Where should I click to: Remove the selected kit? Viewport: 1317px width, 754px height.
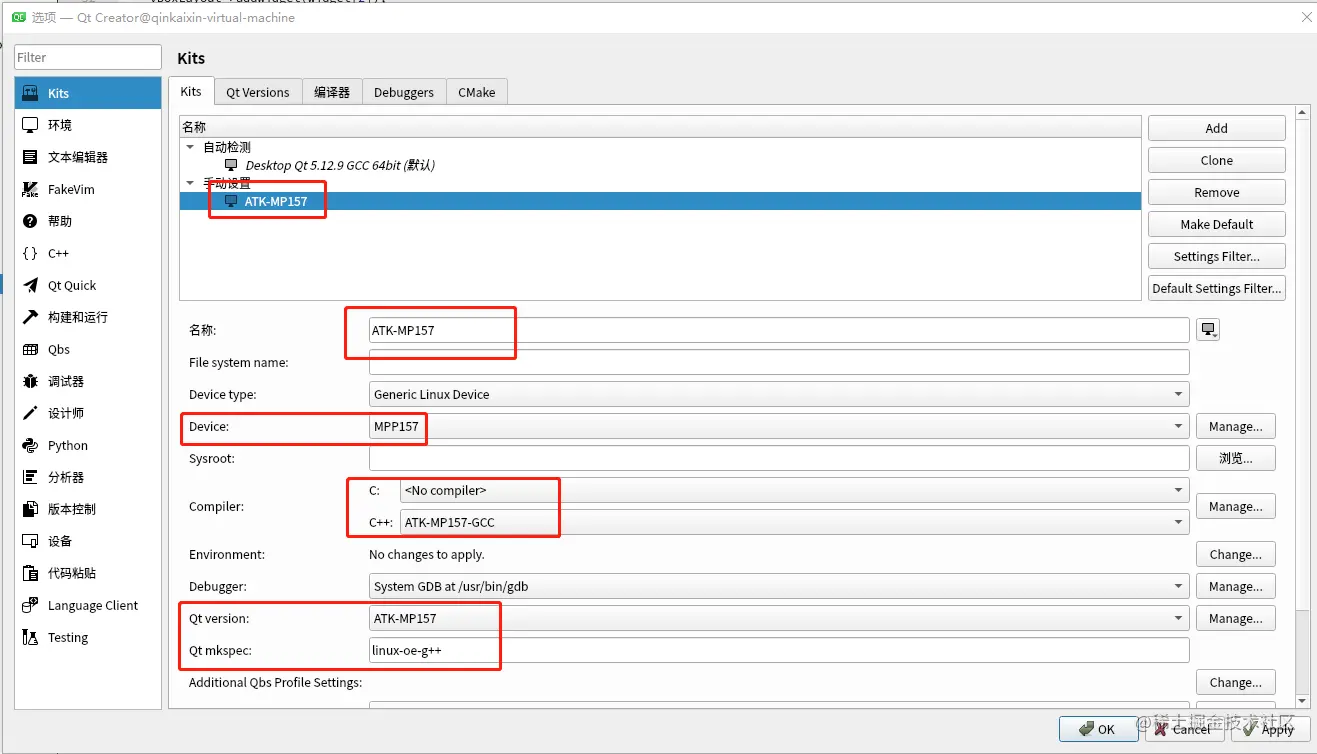pyautogui.click(x=1217, y=192)
